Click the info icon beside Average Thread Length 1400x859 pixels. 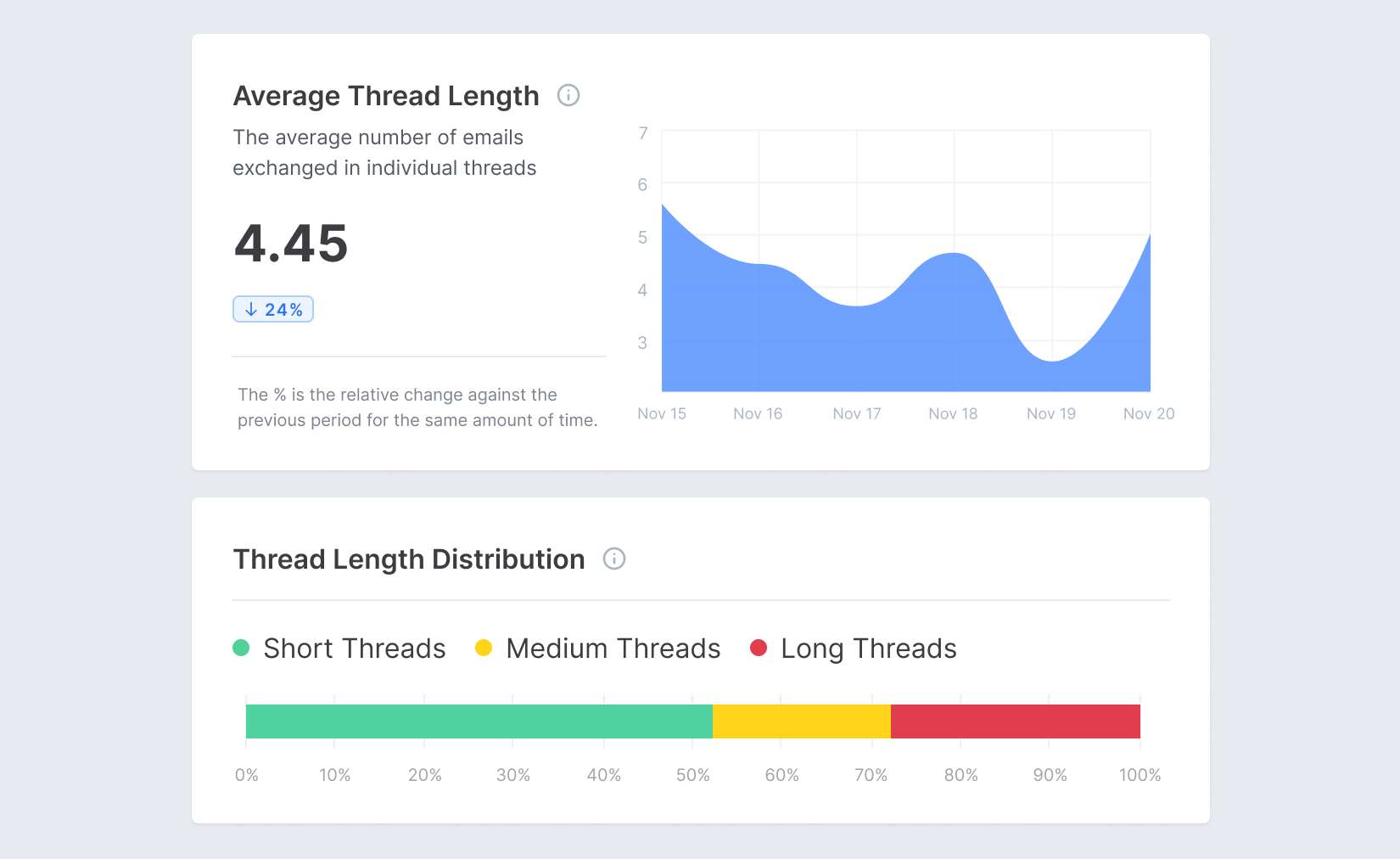[x=569, y=95]
